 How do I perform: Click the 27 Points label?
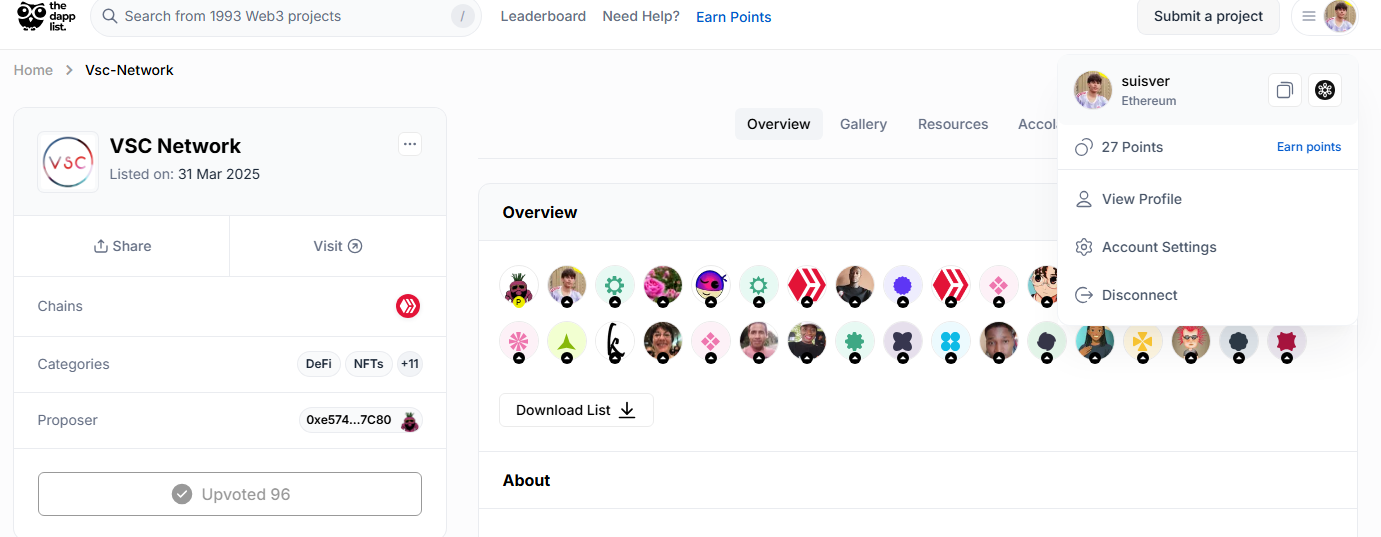pos(1132,147)
